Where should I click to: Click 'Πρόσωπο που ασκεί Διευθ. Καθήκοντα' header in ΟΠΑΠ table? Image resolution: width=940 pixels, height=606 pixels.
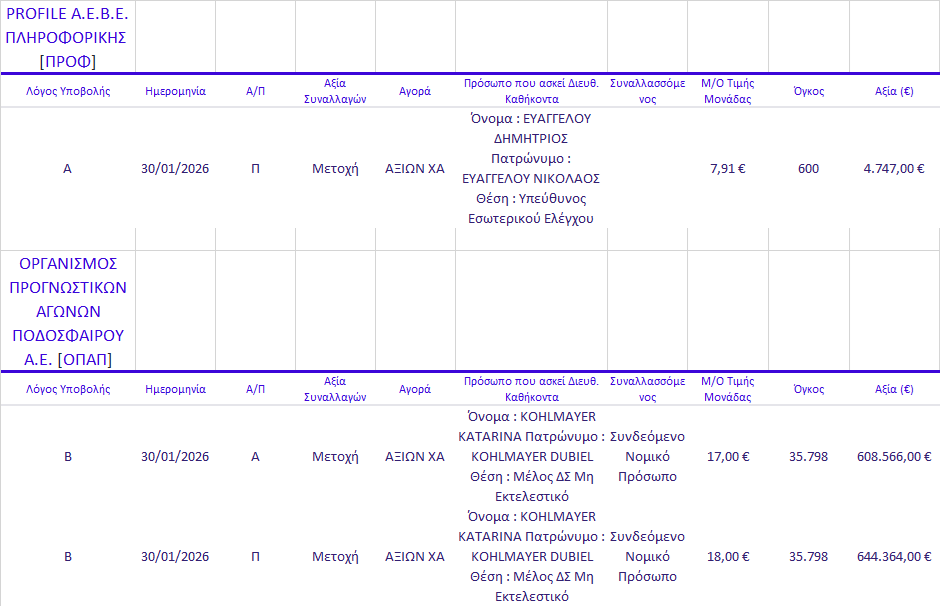coord(531,389)
